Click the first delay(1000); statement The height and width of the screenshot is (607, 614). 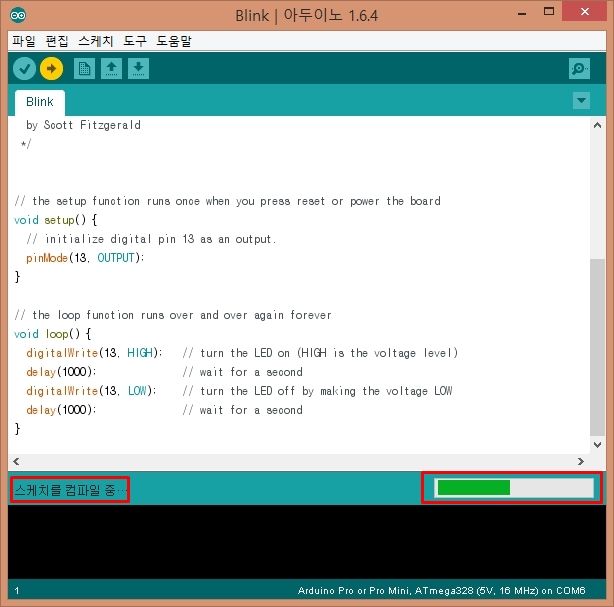click(x=61, y=372)
